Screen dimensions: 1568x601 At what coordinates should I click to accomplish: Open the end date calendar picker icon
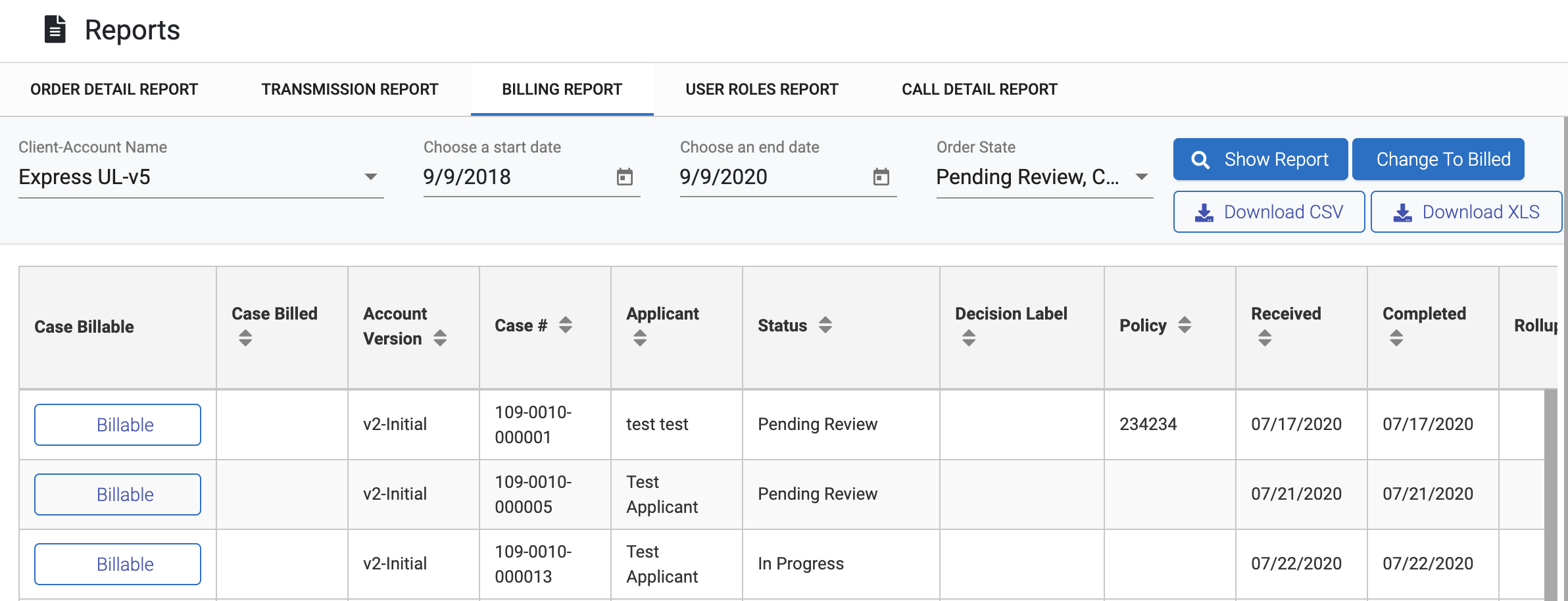click(x=881, y=177)
